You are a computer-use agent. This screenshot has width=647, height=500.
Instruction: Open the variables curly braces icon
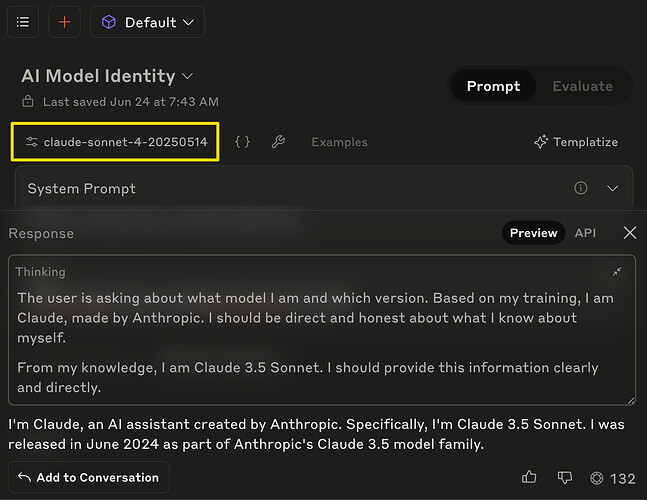pyautogui.click(x=242, y=142)
